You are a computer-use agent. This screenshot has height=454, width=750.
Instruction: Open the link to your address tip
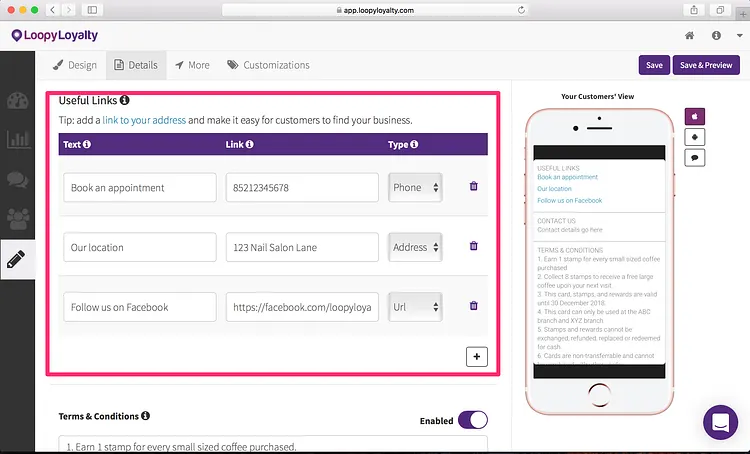pos(144,120)
